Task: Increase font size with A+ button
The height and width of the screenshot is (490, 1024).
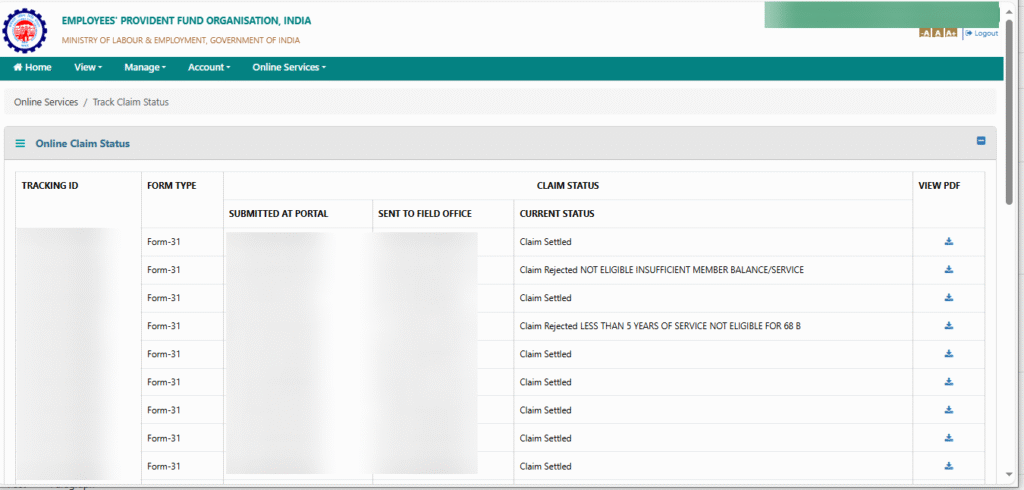Action: (951, 34)
